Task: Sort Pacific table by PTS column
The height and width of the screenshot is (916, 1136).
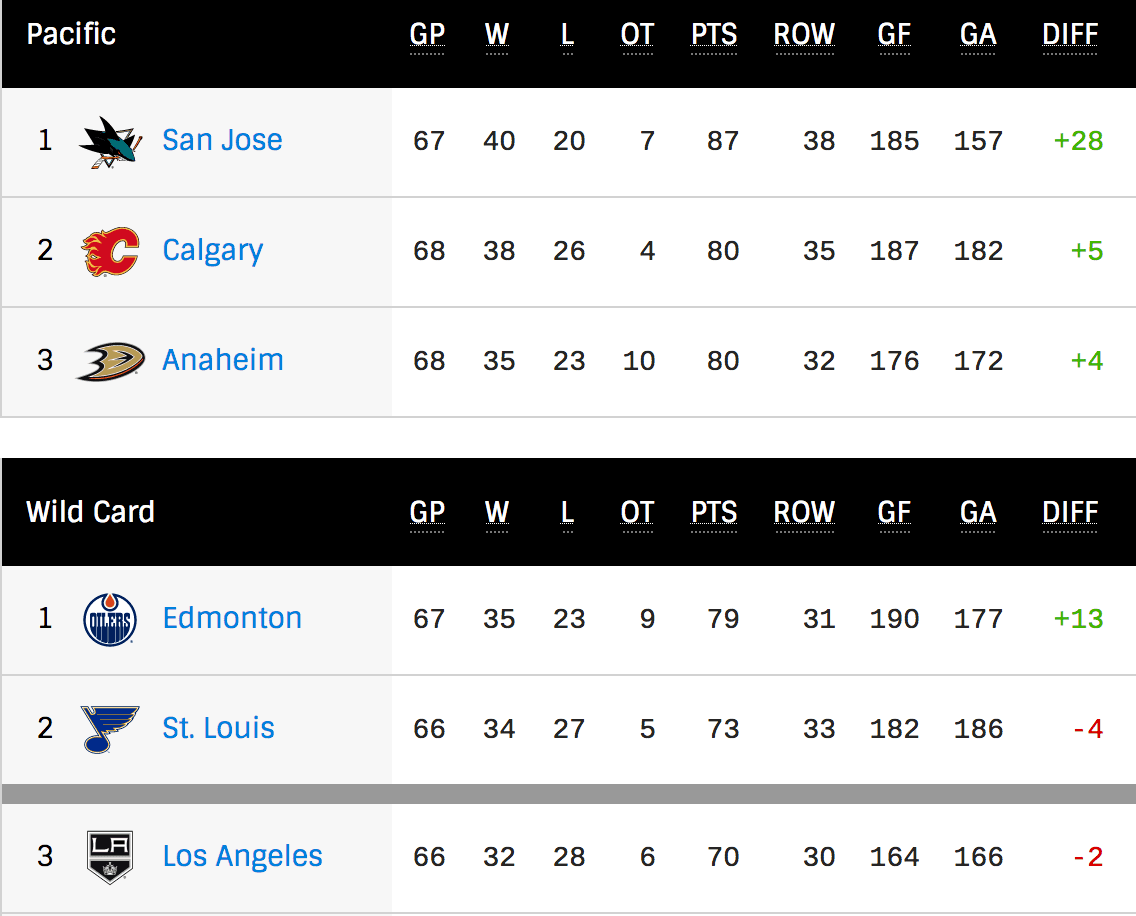Action: click(x=714, y=35)
